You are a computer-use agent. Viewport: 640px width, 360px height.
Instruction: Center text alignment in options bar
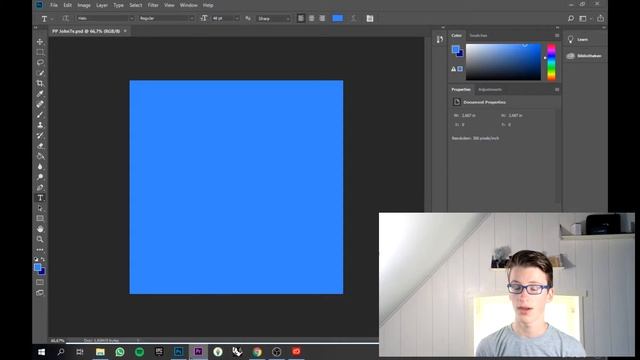click(x=311, y=18)
